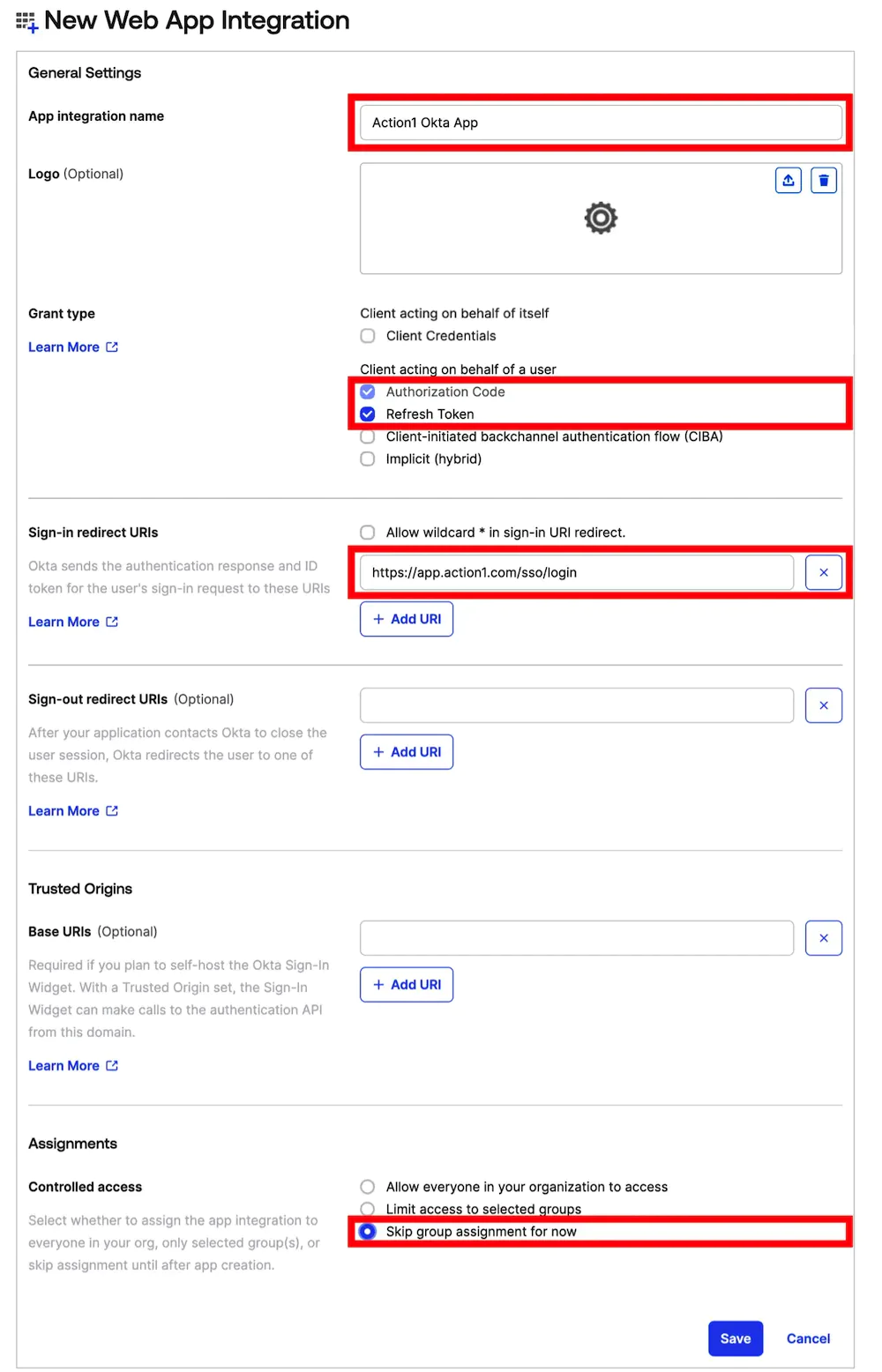The image size is (882, 1372).
Task: Remove the sign-in redirect URI entry
Action: click(823, 571)
